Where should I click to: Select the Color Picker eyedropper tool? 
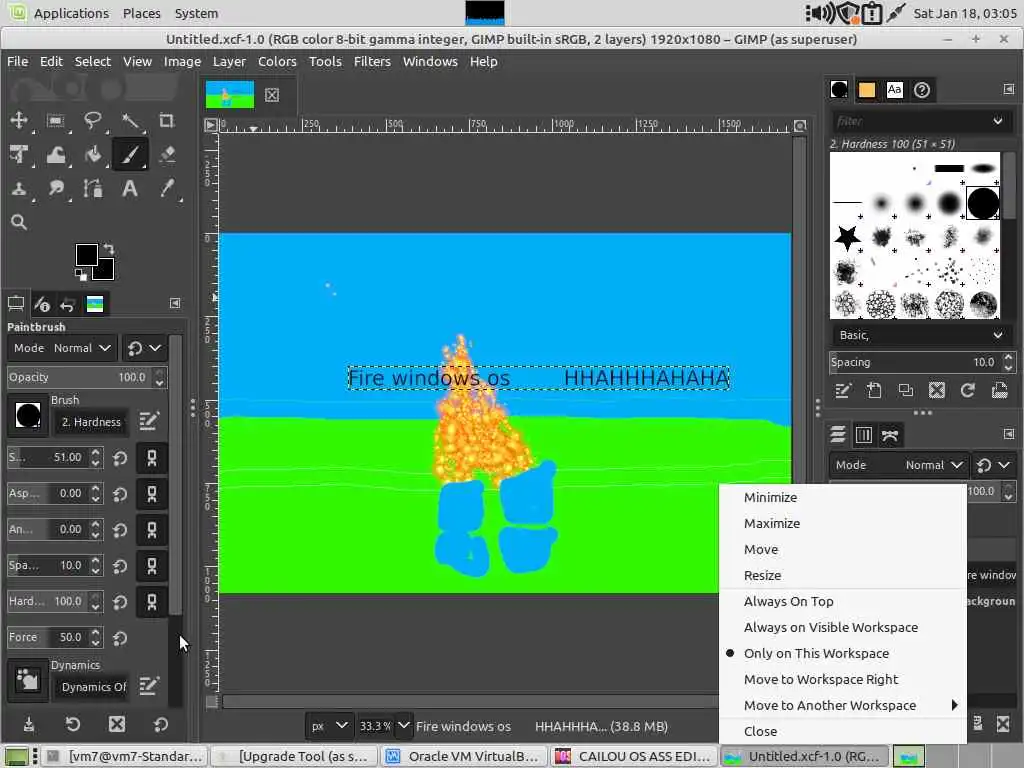tap(167, 189)
